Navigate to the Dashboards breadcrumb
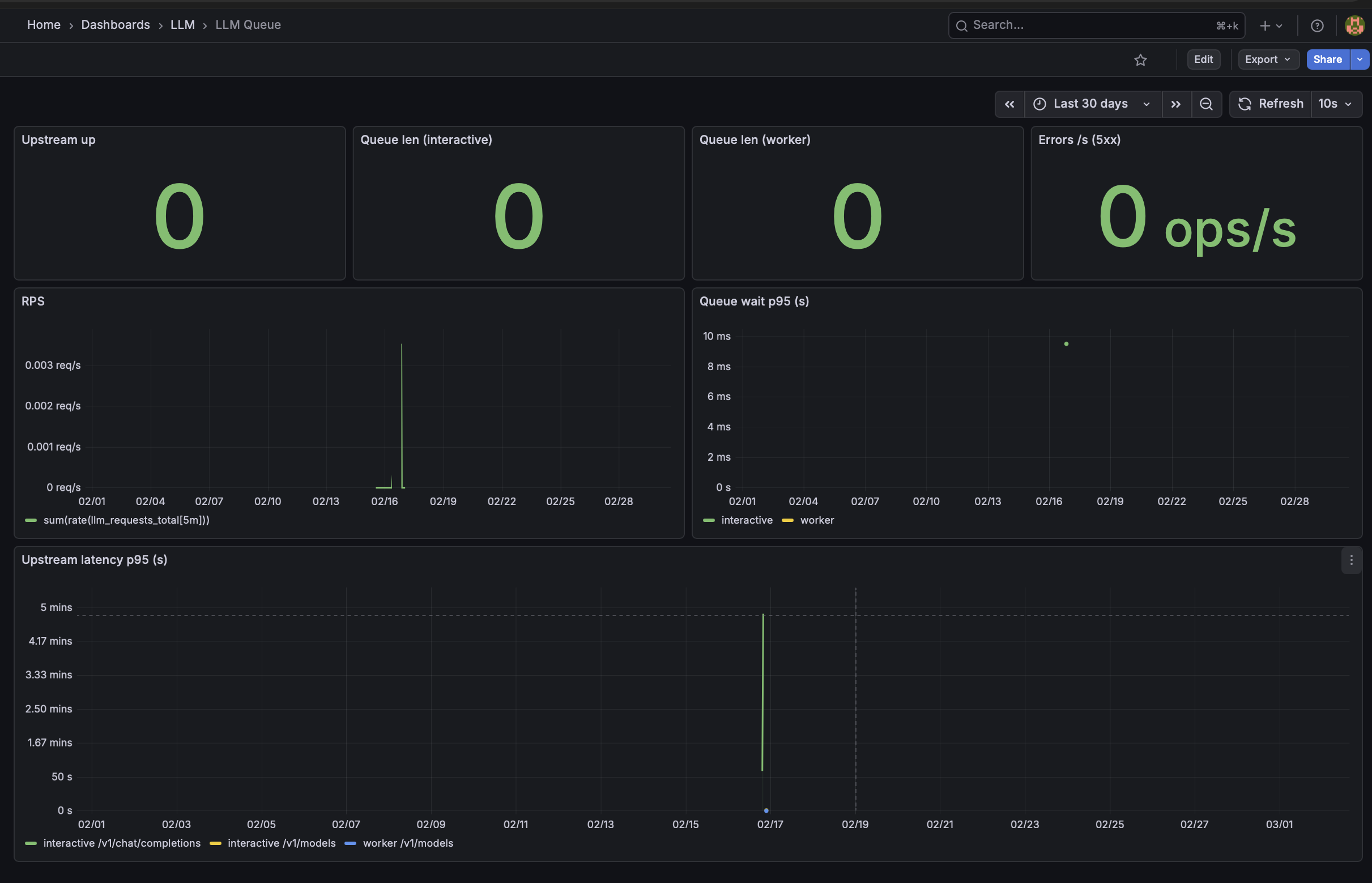 click(x=114, y=25)
